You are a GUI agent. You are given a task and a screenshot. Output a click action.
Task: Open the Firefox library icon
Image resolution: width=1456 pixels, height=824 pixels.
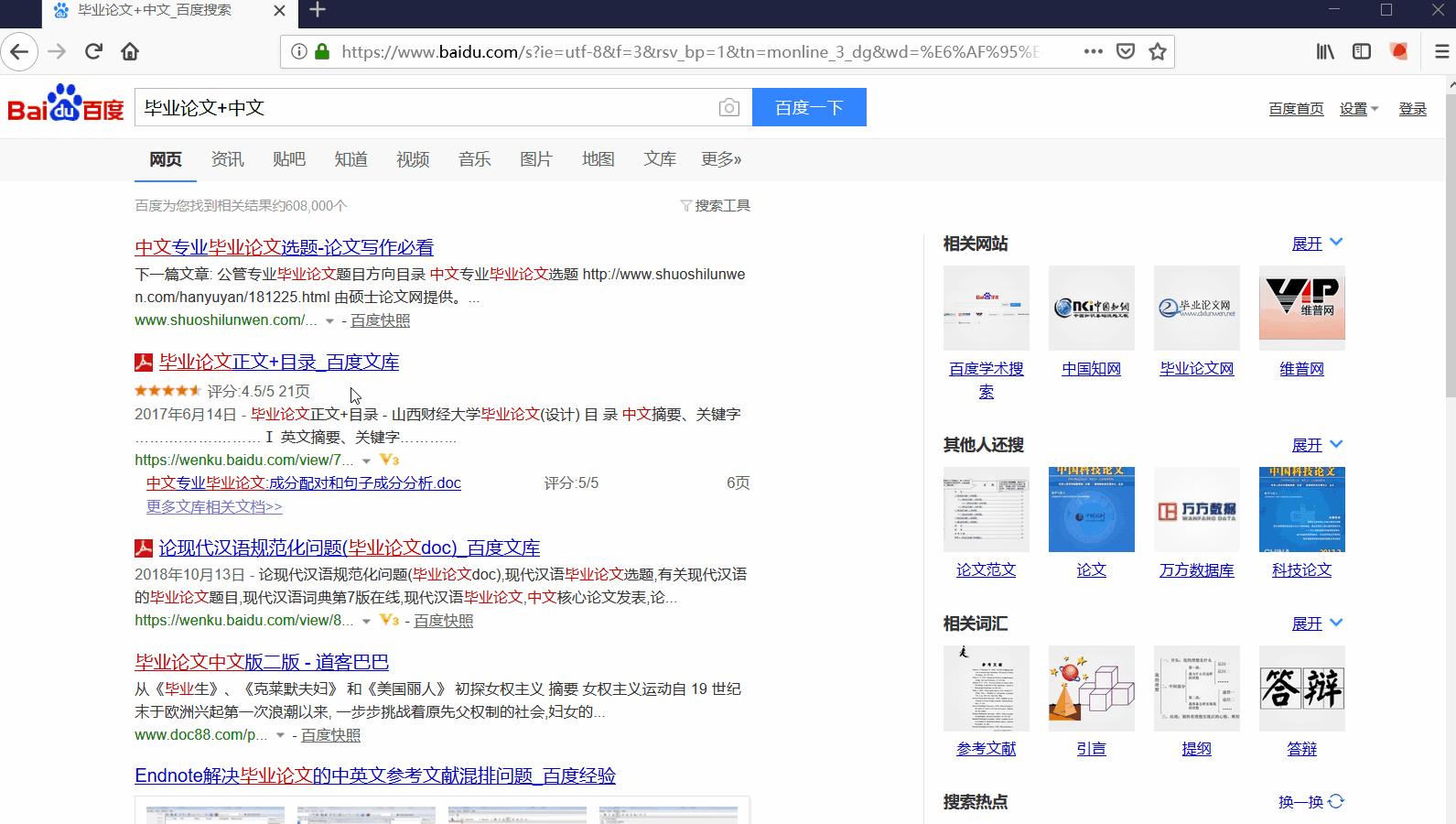coord(1325,51)
